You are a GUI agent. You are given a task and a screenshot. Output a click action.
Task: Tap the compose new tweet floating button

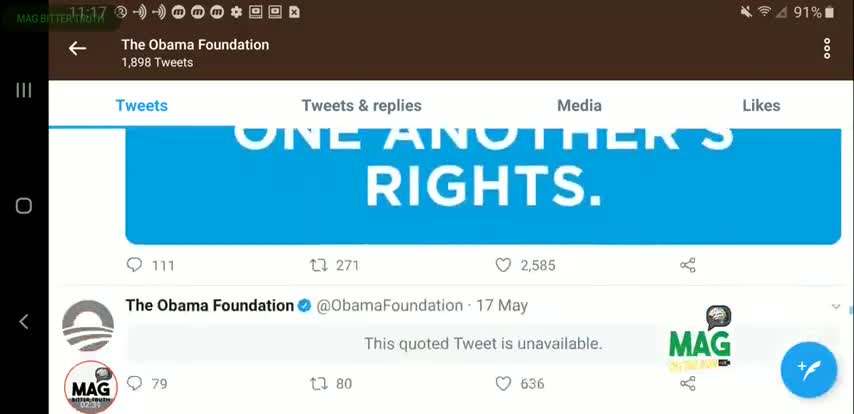(x=808, y=370)
